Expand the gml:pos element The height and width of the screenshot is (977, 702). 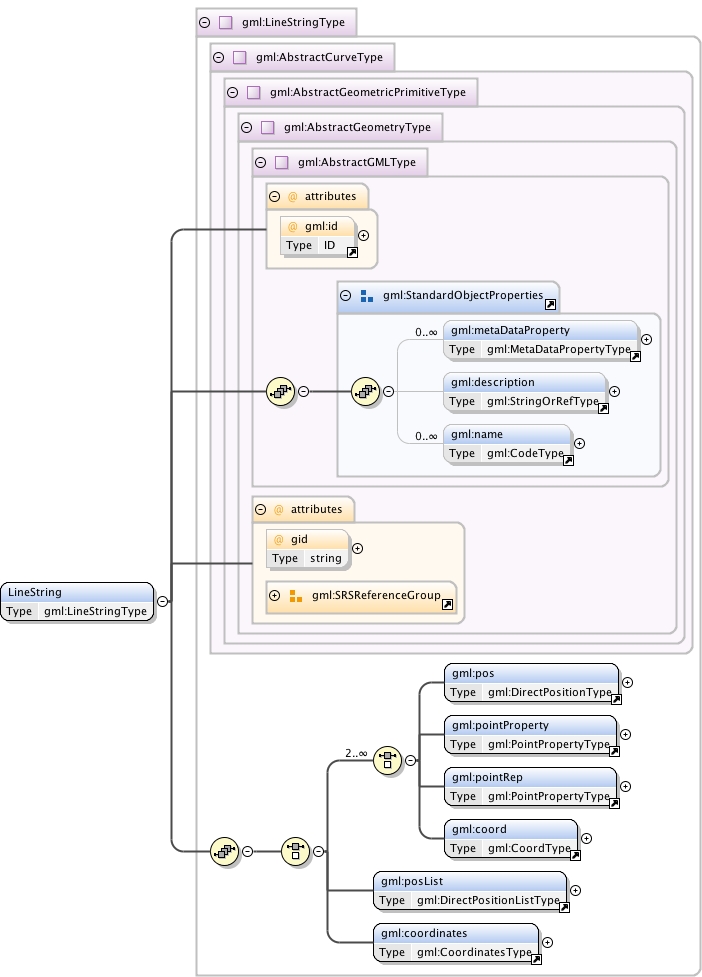[627, 682]
